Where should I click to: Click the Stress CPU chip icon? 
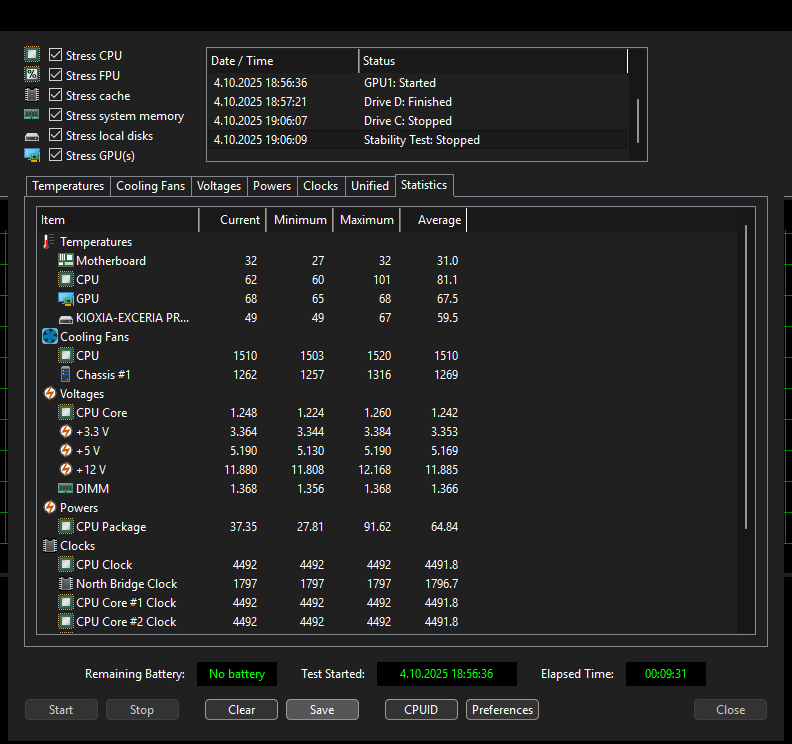click(32, 54)
